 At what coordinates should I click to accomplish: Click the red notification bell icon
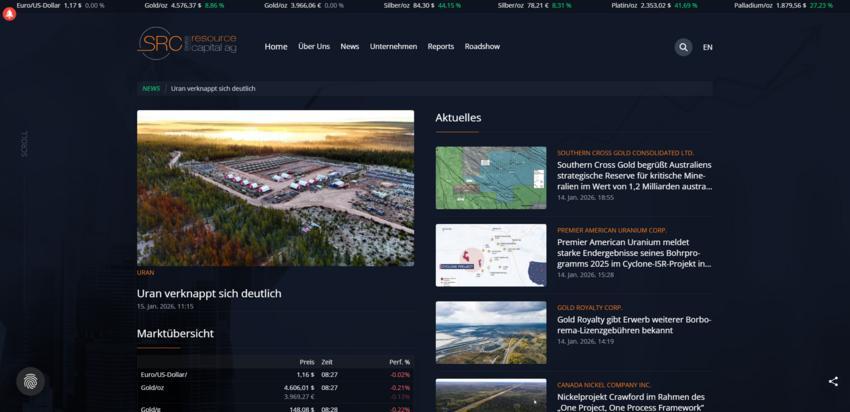10,15
